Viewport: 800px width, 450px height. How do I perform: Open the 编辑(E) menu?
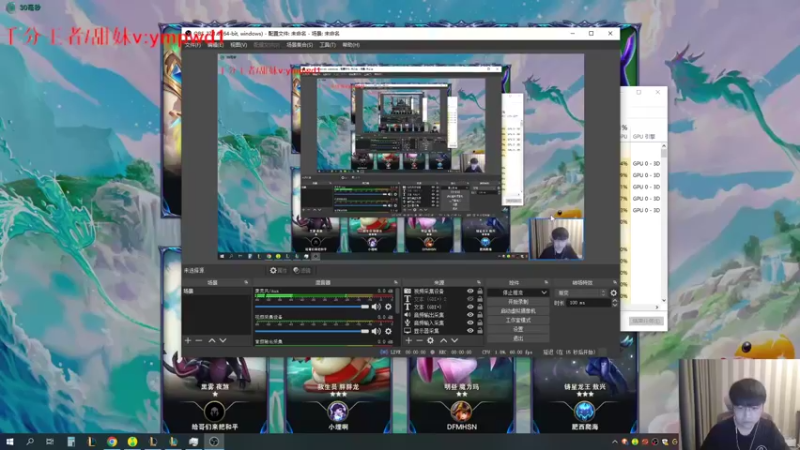point(215,45)
